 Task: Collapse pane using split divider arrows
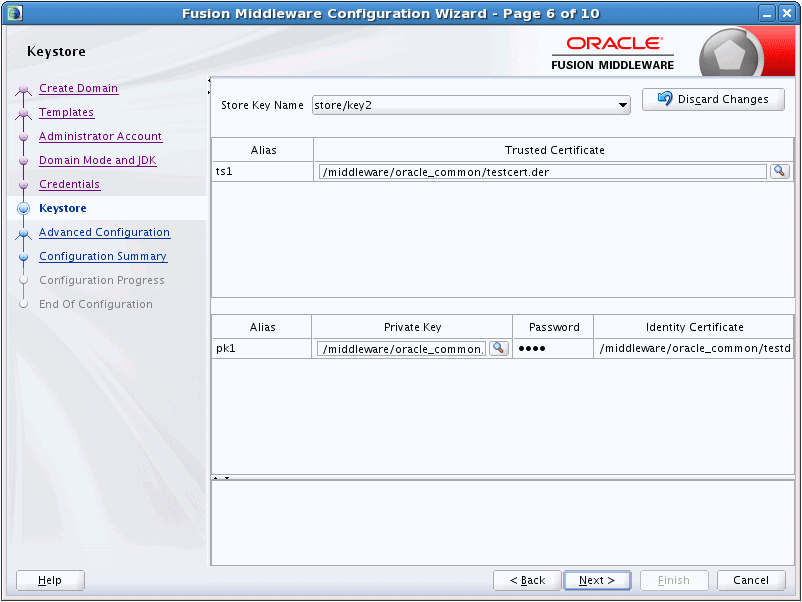click(x=221, y=478)
